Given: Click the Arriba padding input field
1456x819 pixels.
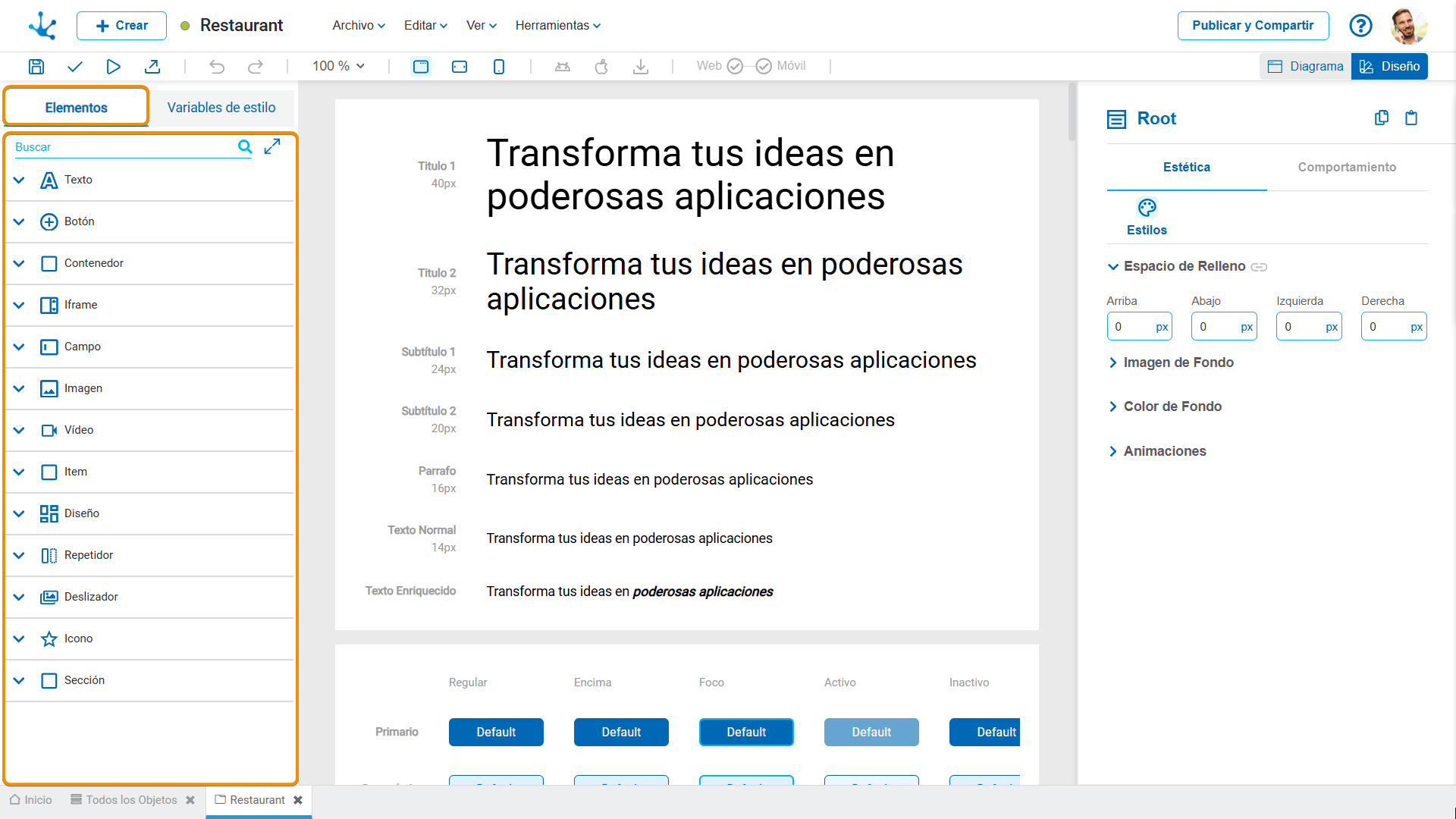Looking at the screenshot, I should tap(1130, 327).
